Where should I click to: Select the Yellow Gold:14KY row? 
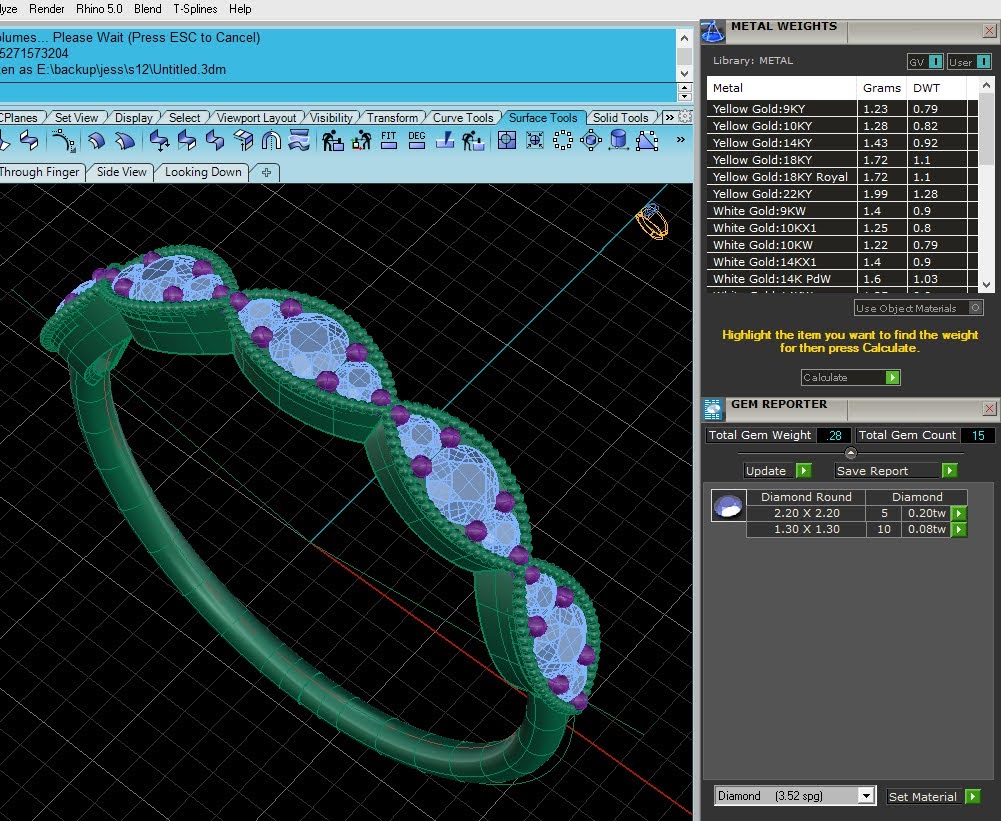(x=842, y=143)
